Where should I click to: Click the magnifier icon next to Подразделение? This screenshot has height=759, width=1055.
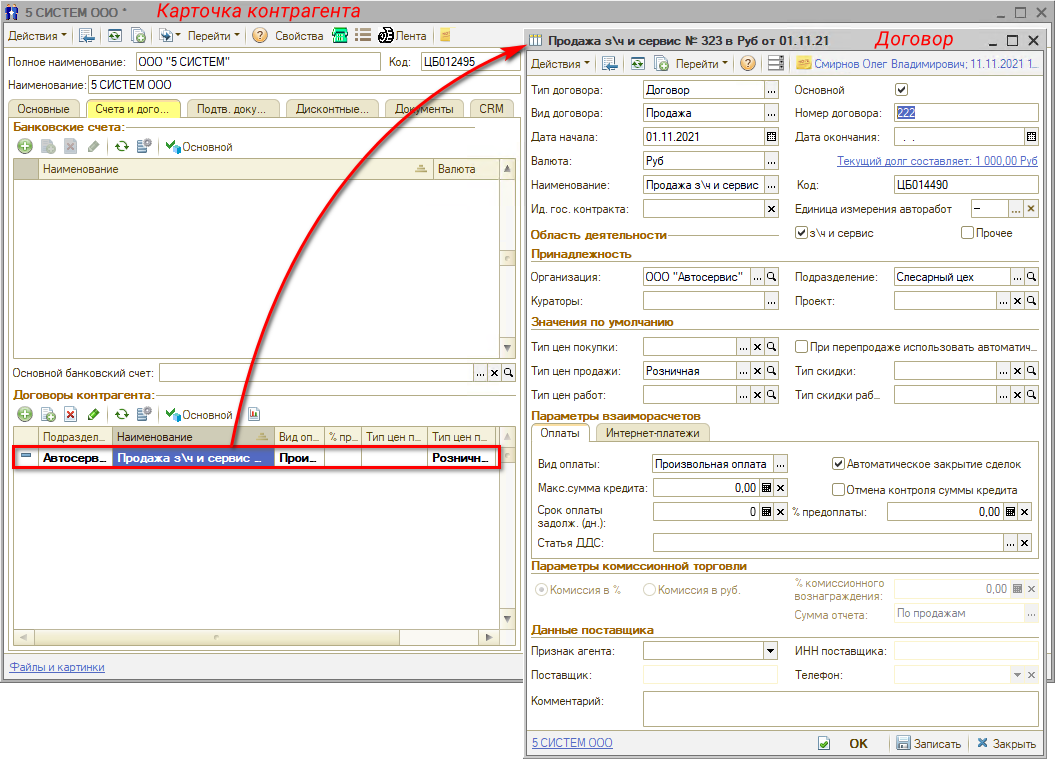[x=1032, y=277]
